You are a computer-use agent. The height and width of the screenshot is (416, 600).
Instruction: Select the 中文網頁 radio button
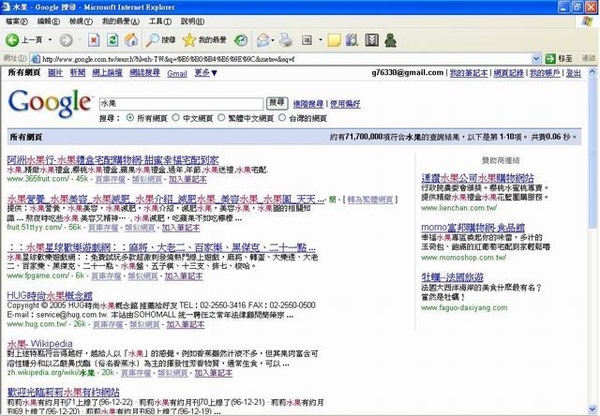point(176,118)
